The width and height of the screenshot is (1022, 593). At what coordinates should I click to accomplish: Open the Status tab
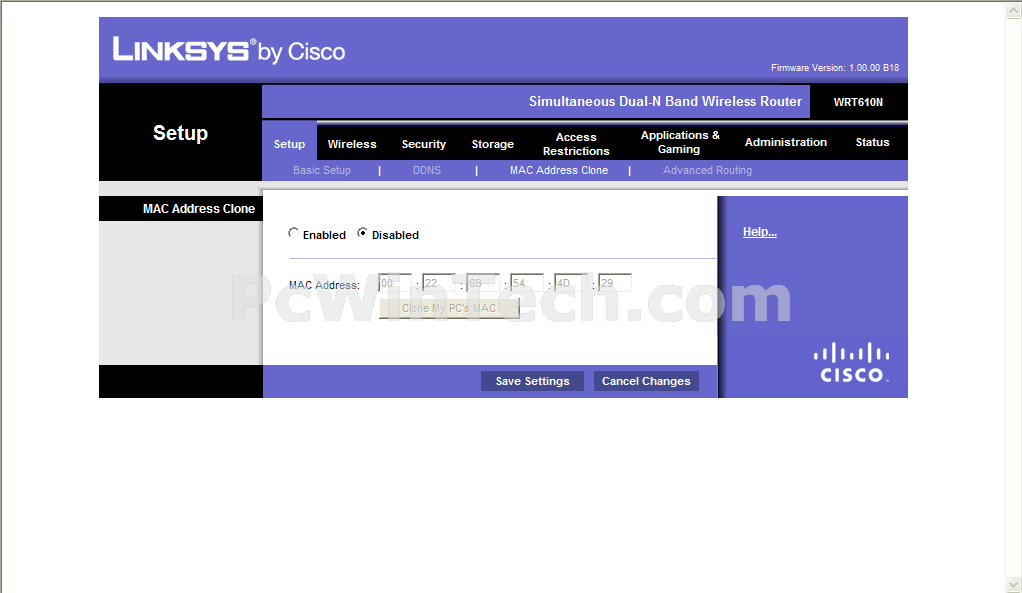click(872, 142)
